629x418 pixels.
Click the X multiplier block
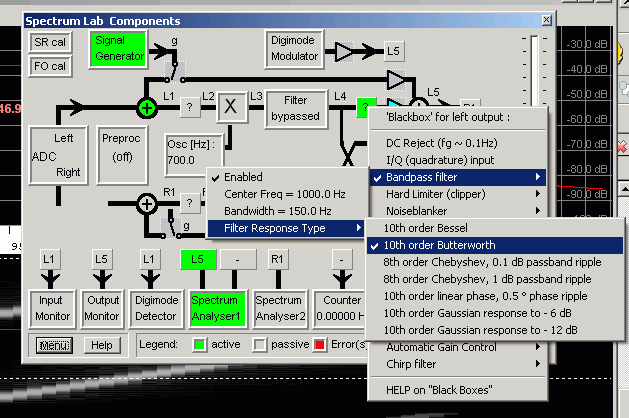(231, 107)
